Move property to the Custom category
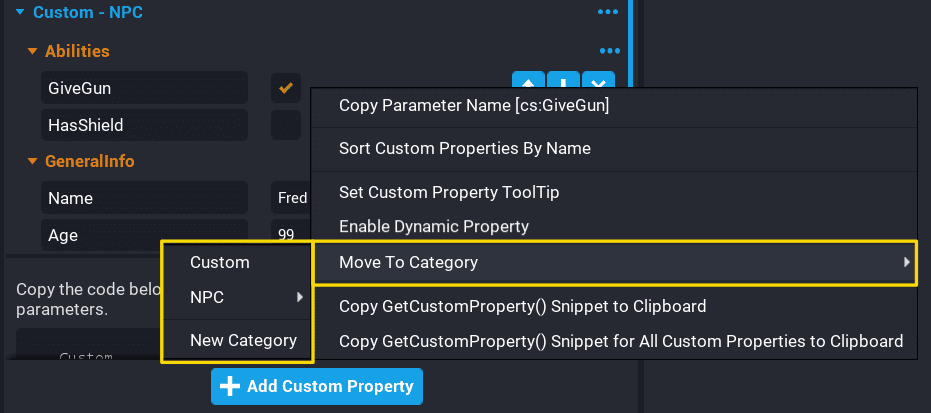931x413 pixels. pos(220,262)
